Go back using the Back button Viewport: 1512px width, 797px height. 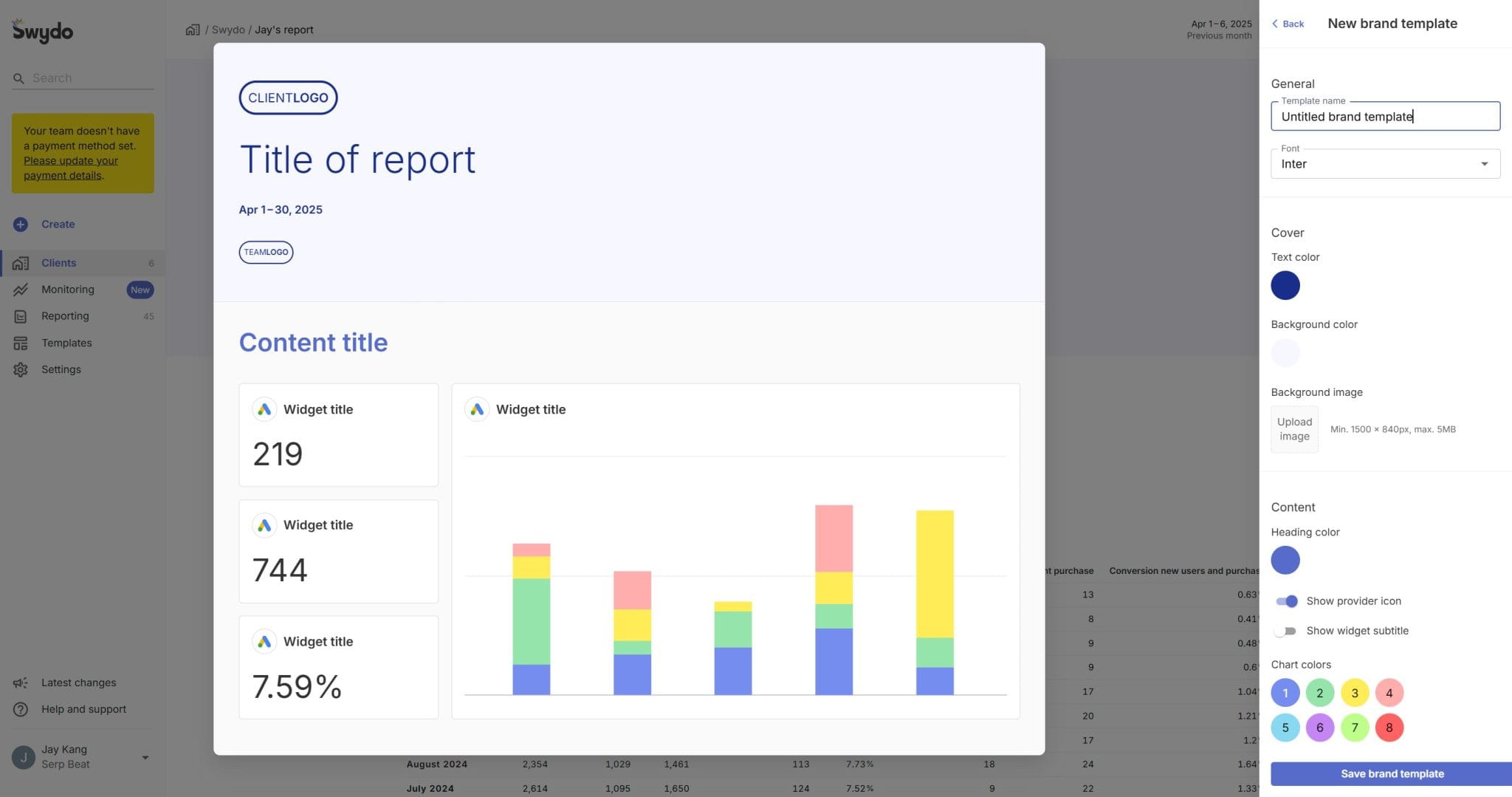pyautogui.click(x=1288, y=24)
